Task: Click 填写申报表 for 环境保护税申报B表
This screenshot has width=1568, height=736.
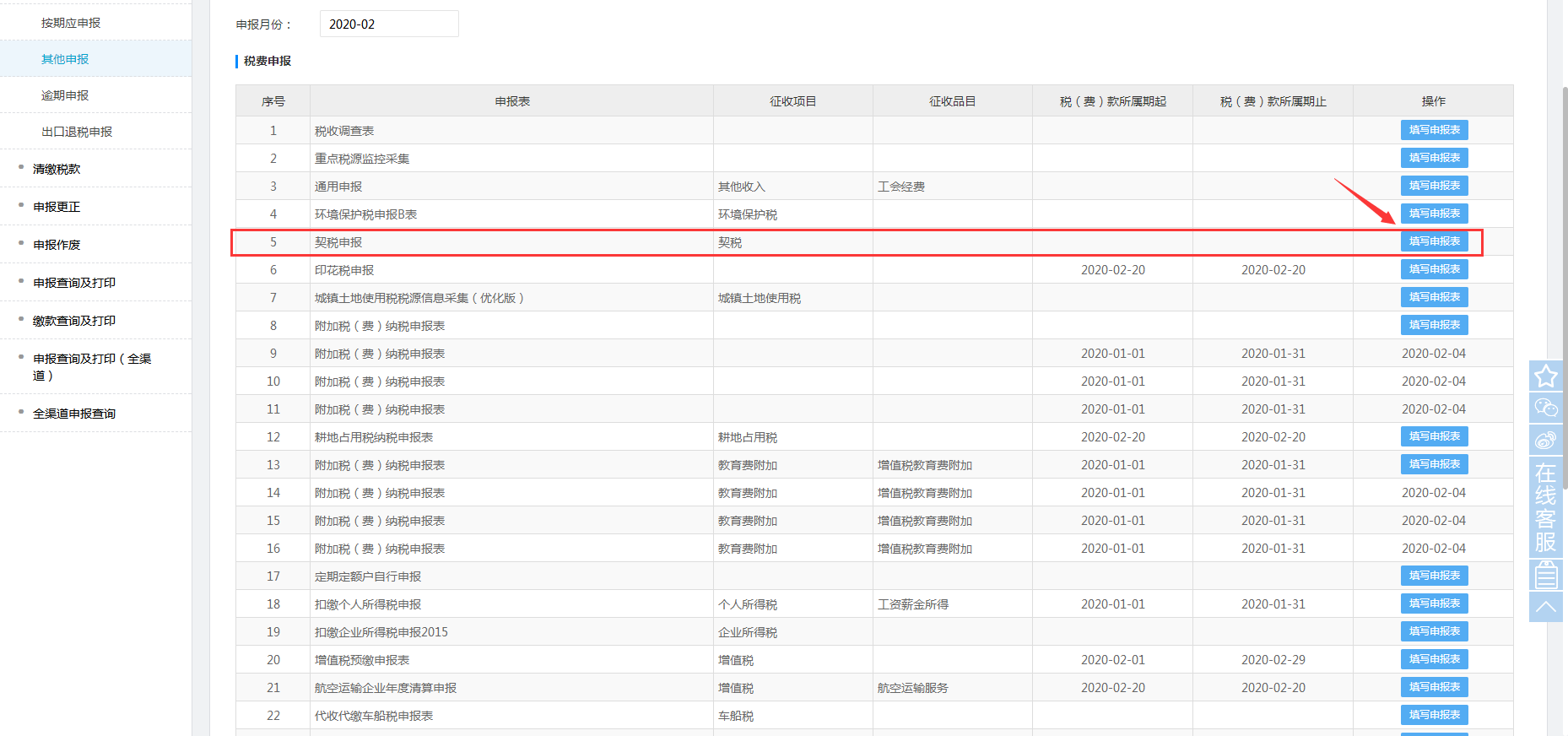Action: [x=1434, y=214]
